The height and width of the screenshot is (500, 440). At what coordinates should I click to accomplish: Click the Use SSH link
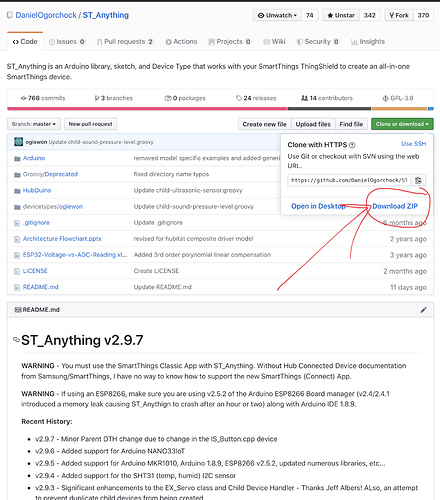pos(414,144)
